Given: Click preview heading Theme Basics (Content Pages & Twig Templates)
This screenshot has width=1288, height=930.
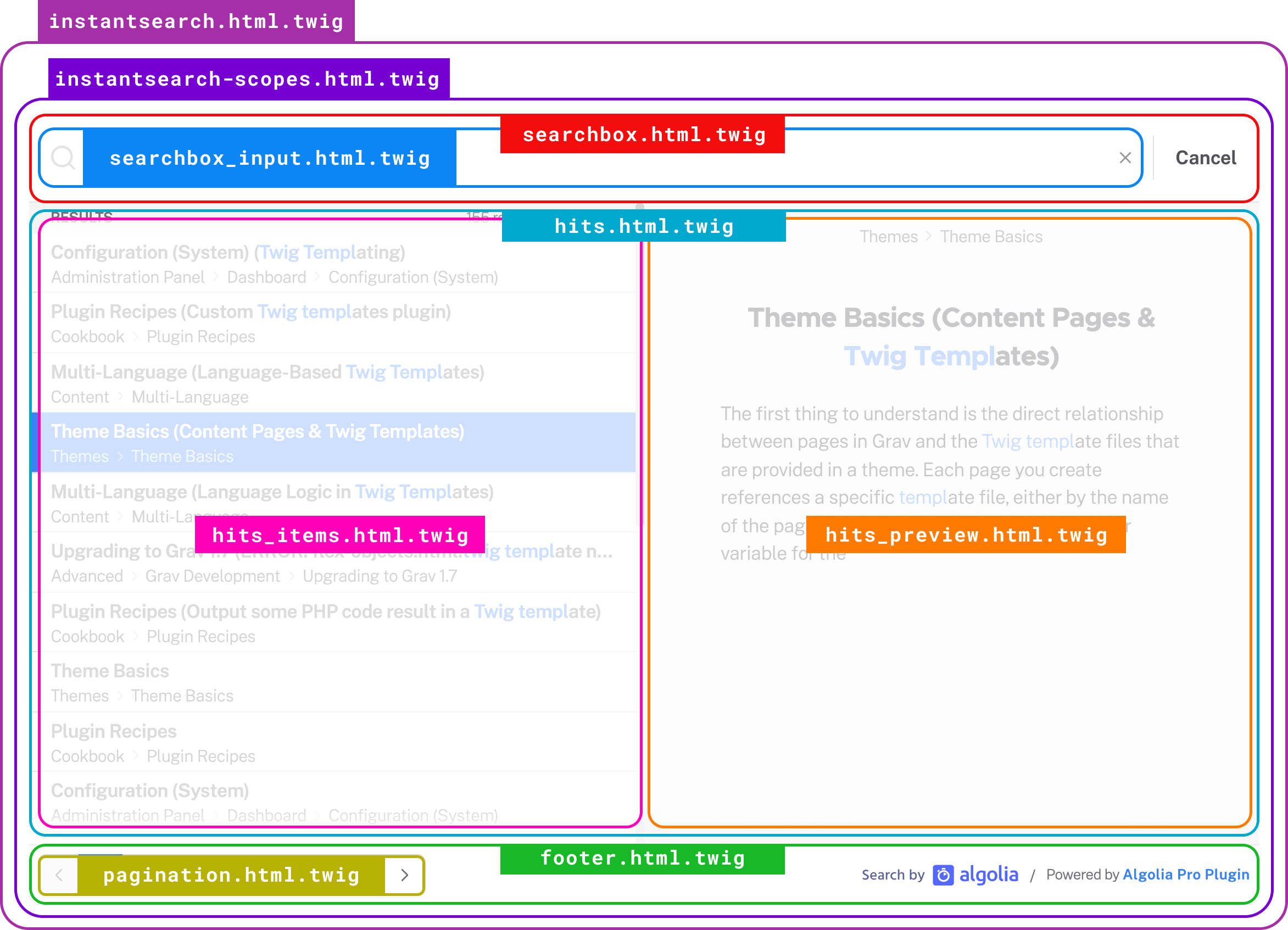Looking at the screenshot, I should coord(951,337).
